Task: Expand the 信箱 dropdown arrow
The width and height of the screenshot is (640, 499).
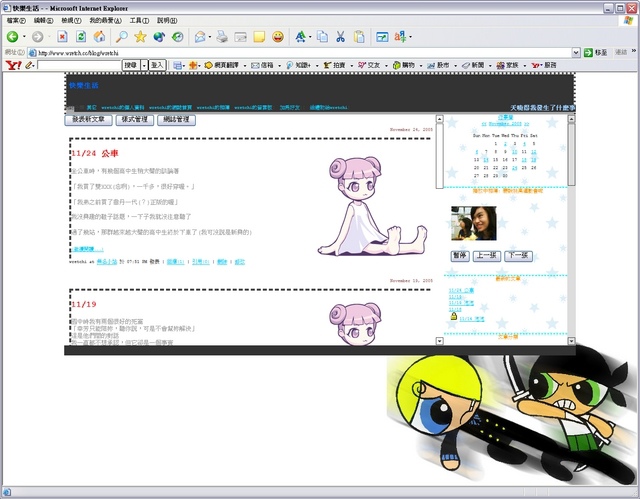Action: pyautogui.click(x=279, y=65)
